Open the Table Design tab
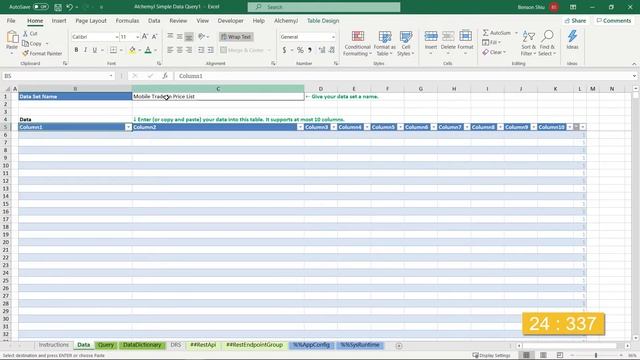 tap(323, 20)
